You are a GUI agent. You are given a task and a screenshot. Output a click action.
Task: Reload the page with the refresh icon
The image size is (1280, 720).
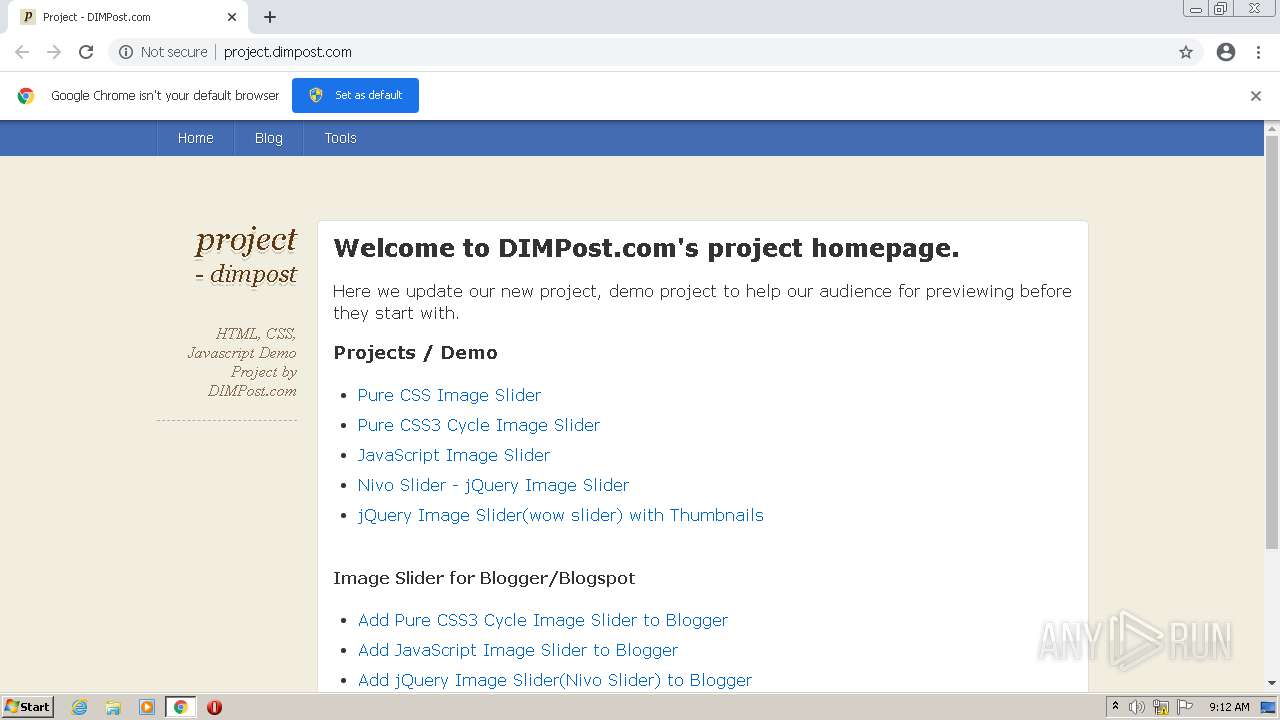[86, 52]
